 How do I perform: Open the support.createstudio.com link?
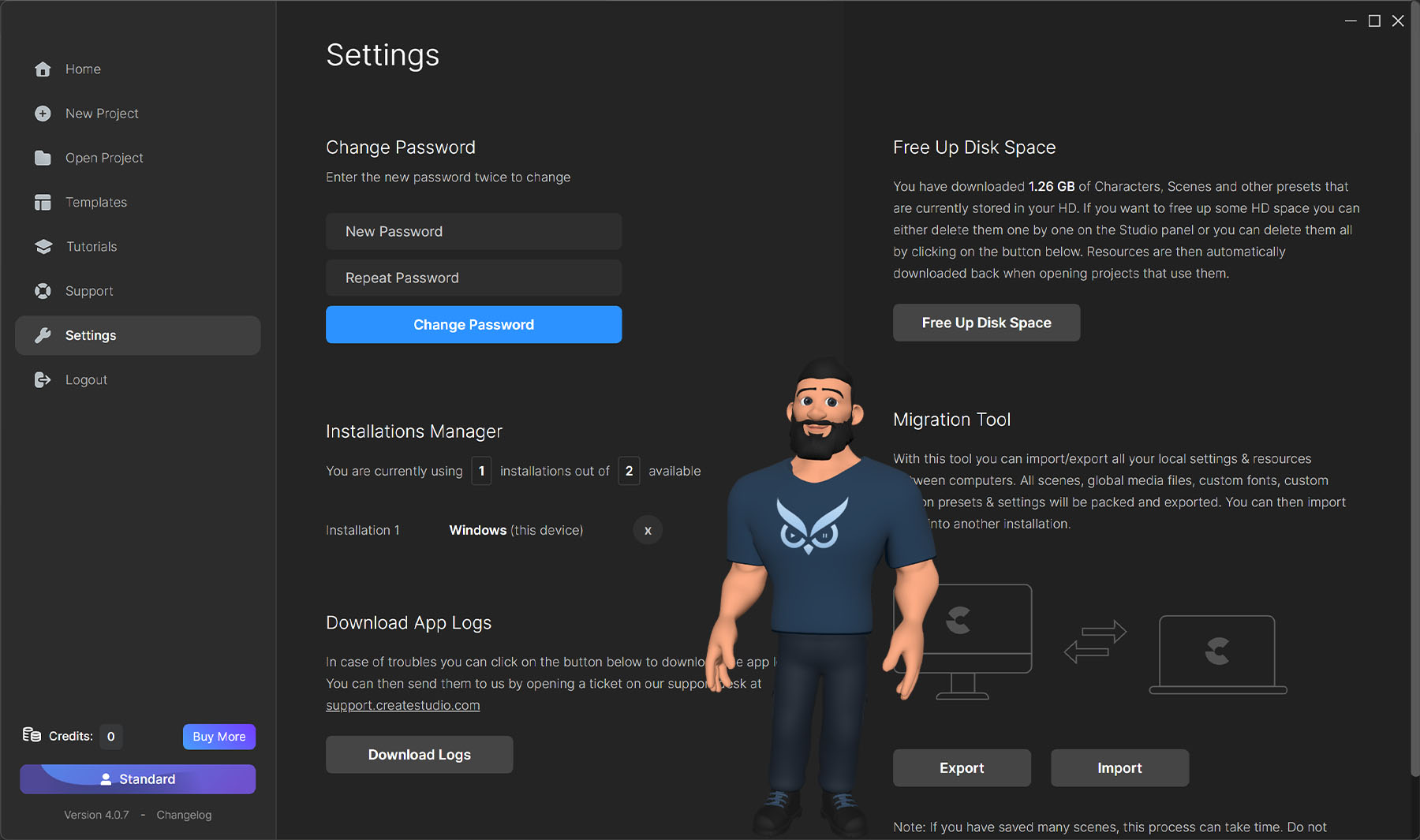pos(402,706)
